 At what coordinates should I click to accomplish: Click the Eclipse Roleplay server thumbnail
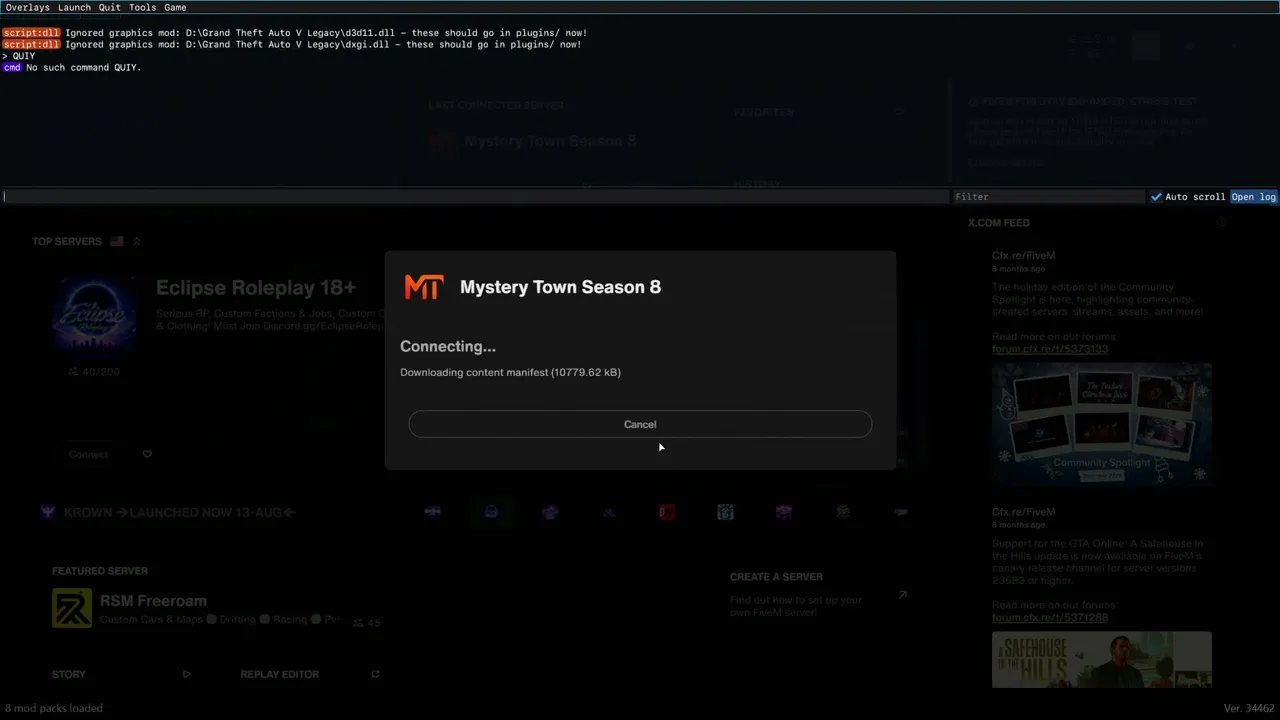pyautogui.click(x=94, y=313)
